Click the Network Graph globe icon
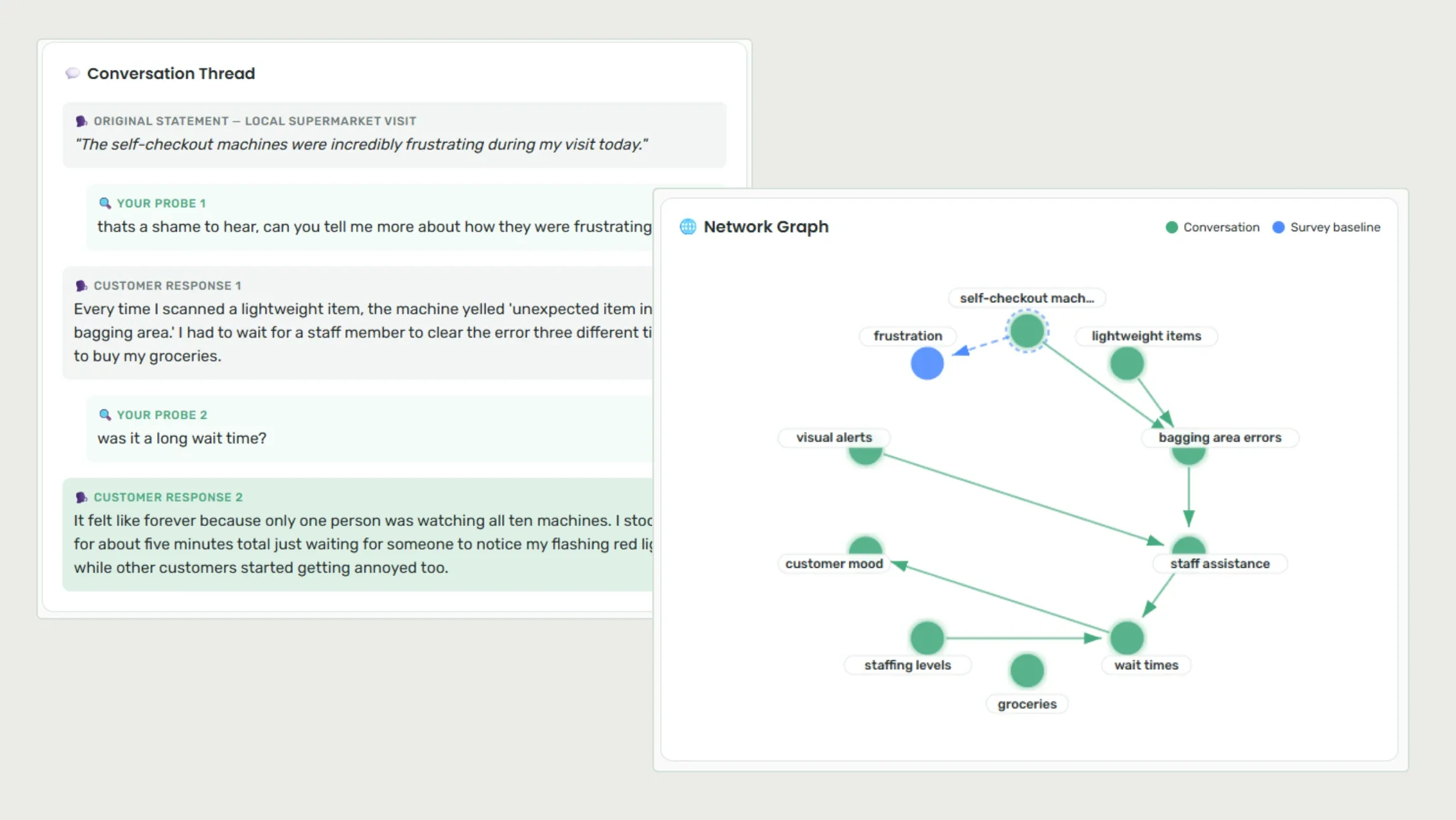 [x=688, y=227]
